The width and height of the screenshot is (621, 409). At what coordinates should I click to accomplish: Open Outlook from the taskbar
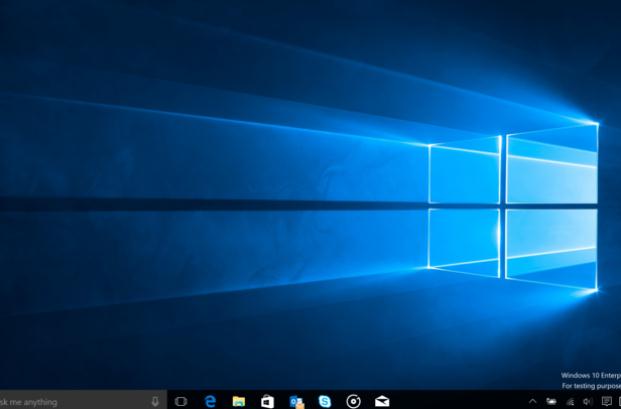pyautogui.click(x=296, y=402)
